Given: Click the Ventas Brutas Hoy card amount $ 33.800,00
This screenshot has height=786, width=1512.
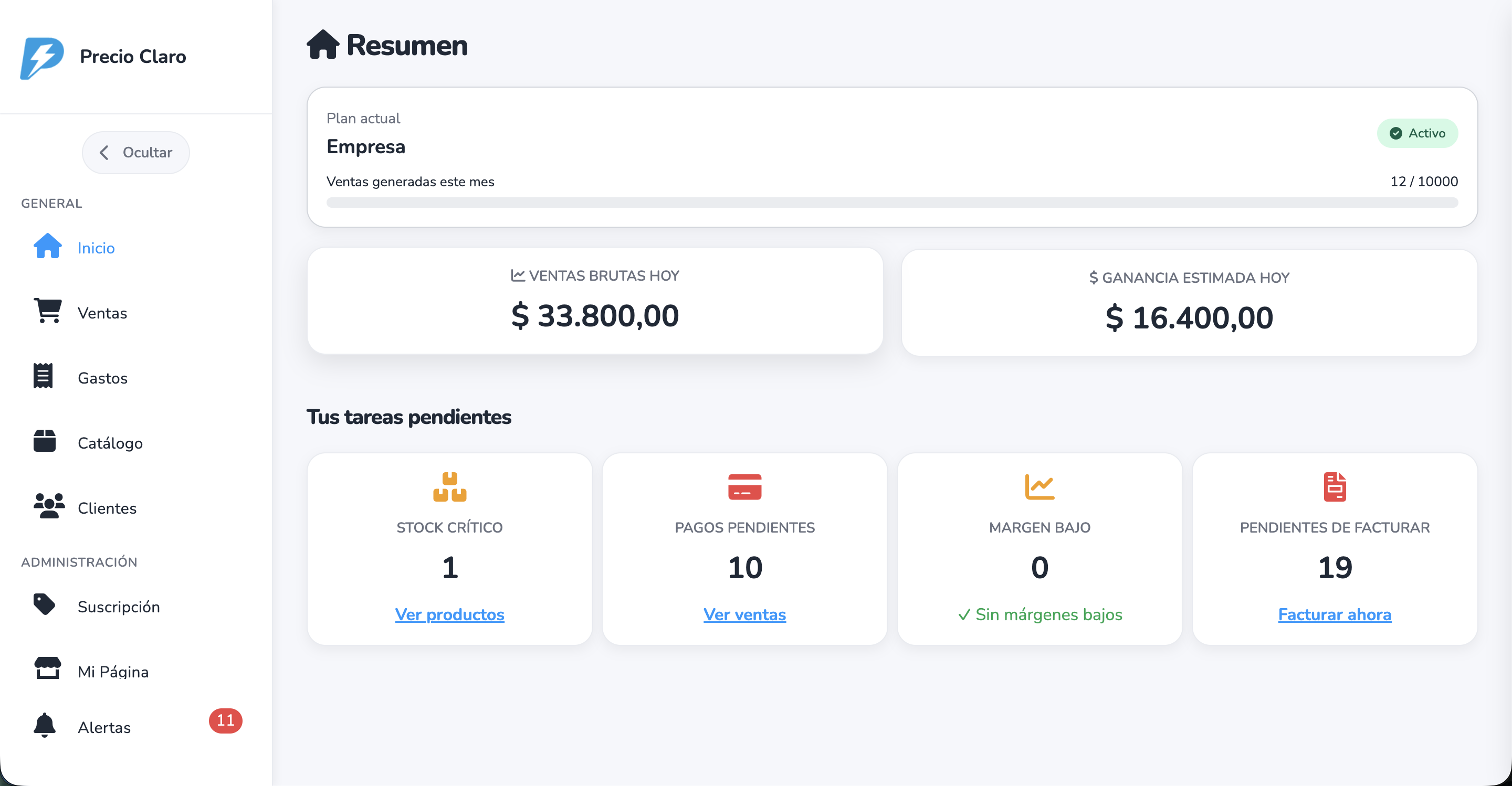Looking at the screenshot, I should (595, 315).
